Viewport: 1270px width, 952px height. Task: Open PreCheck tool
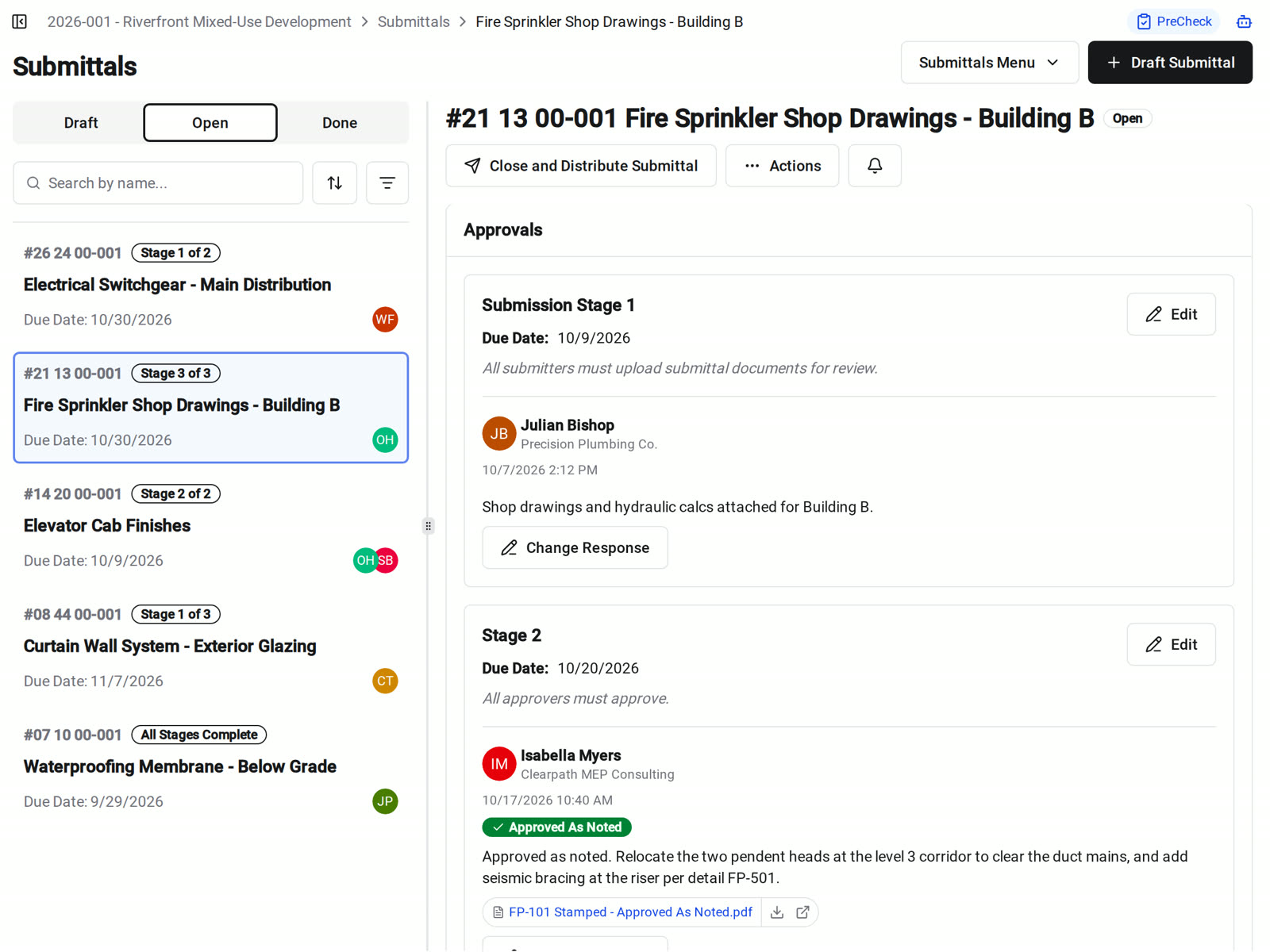(1173, 21)
